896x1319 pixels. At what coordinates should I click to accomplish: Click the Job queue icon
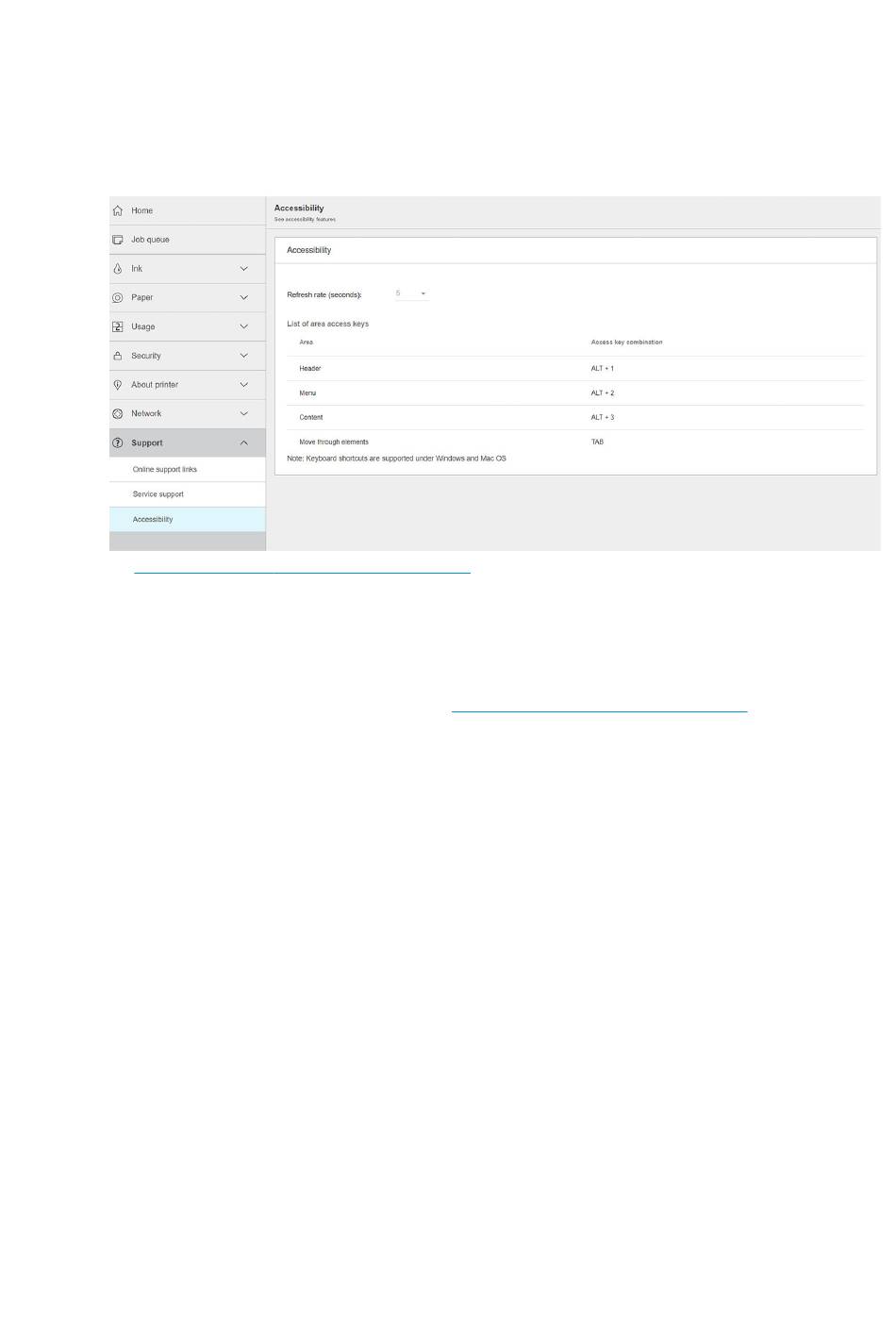click(118, 240)
